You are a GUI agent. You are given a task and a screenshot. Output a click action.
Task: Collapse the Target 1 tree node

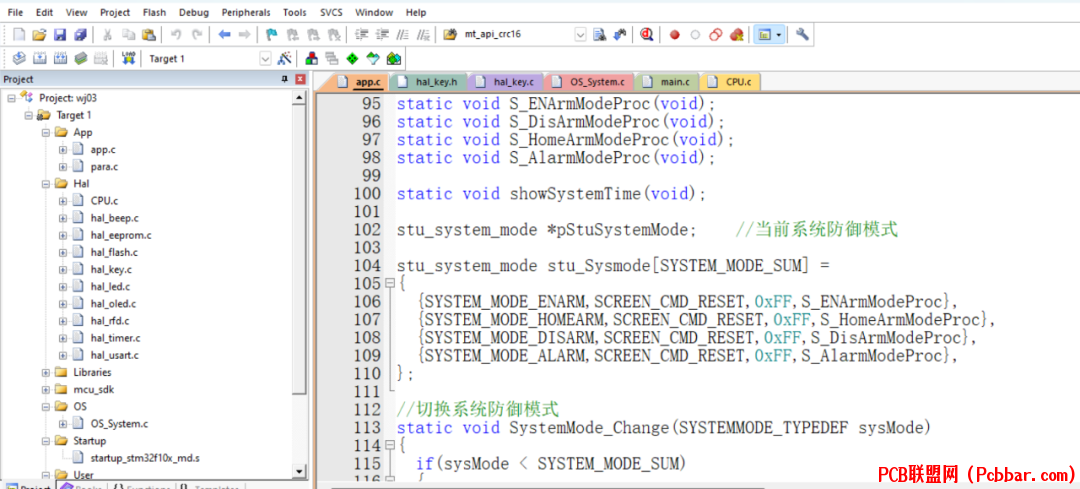[28, 115]
